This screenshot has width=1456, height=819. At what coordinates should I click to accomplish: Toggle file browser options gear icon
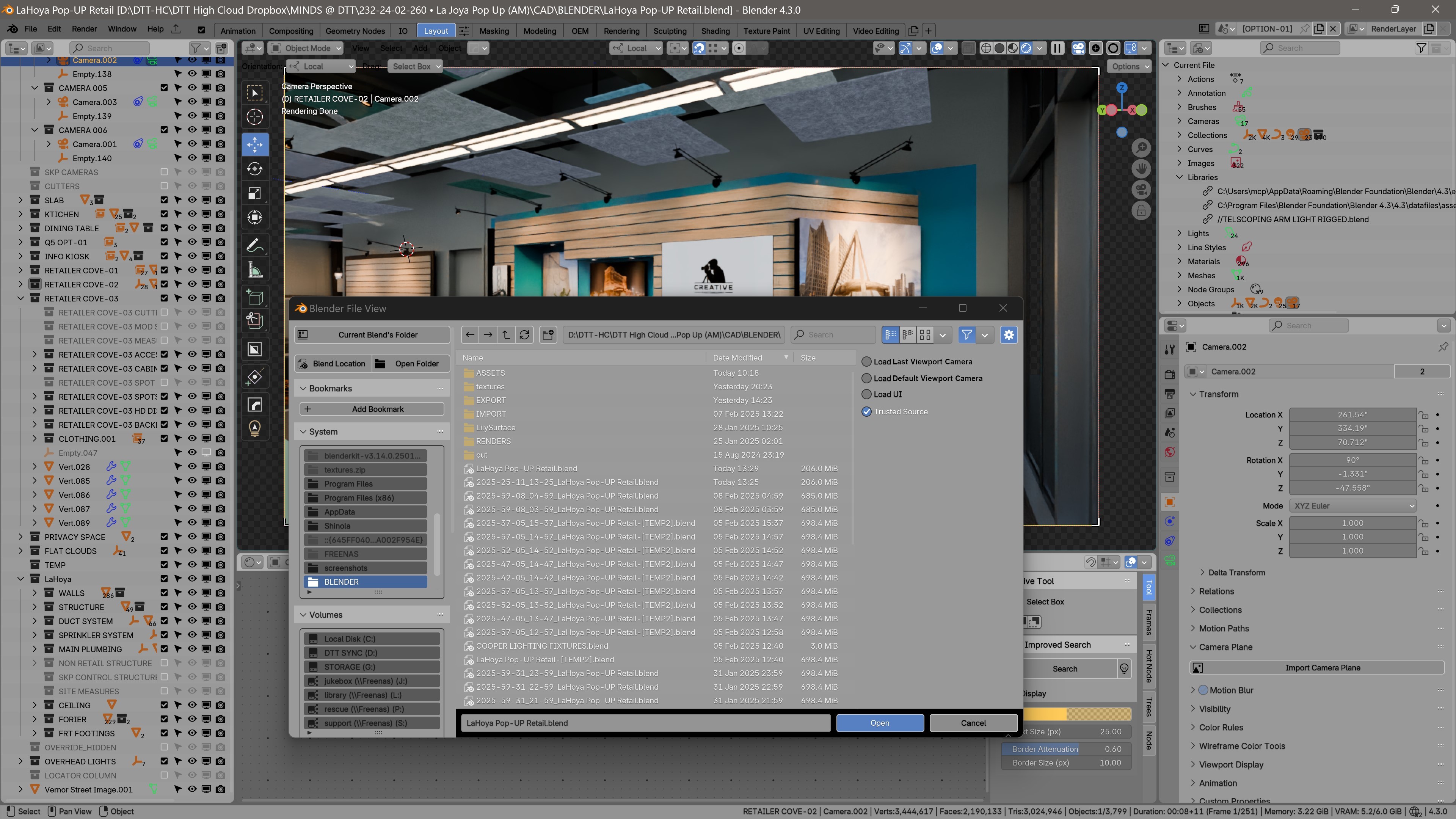(1009, 334)
